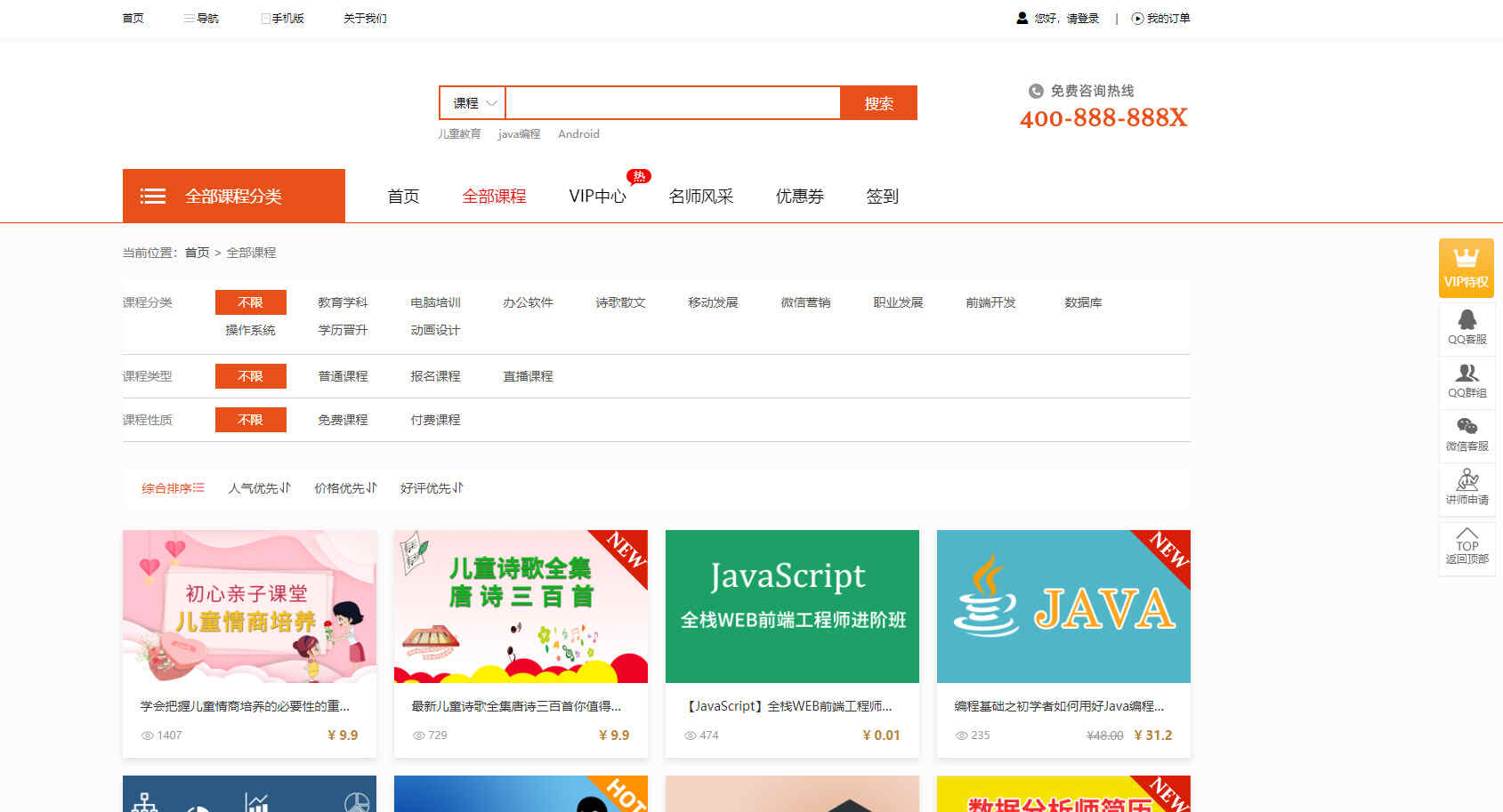Sort by 好评优先

(x=432, y=488)
